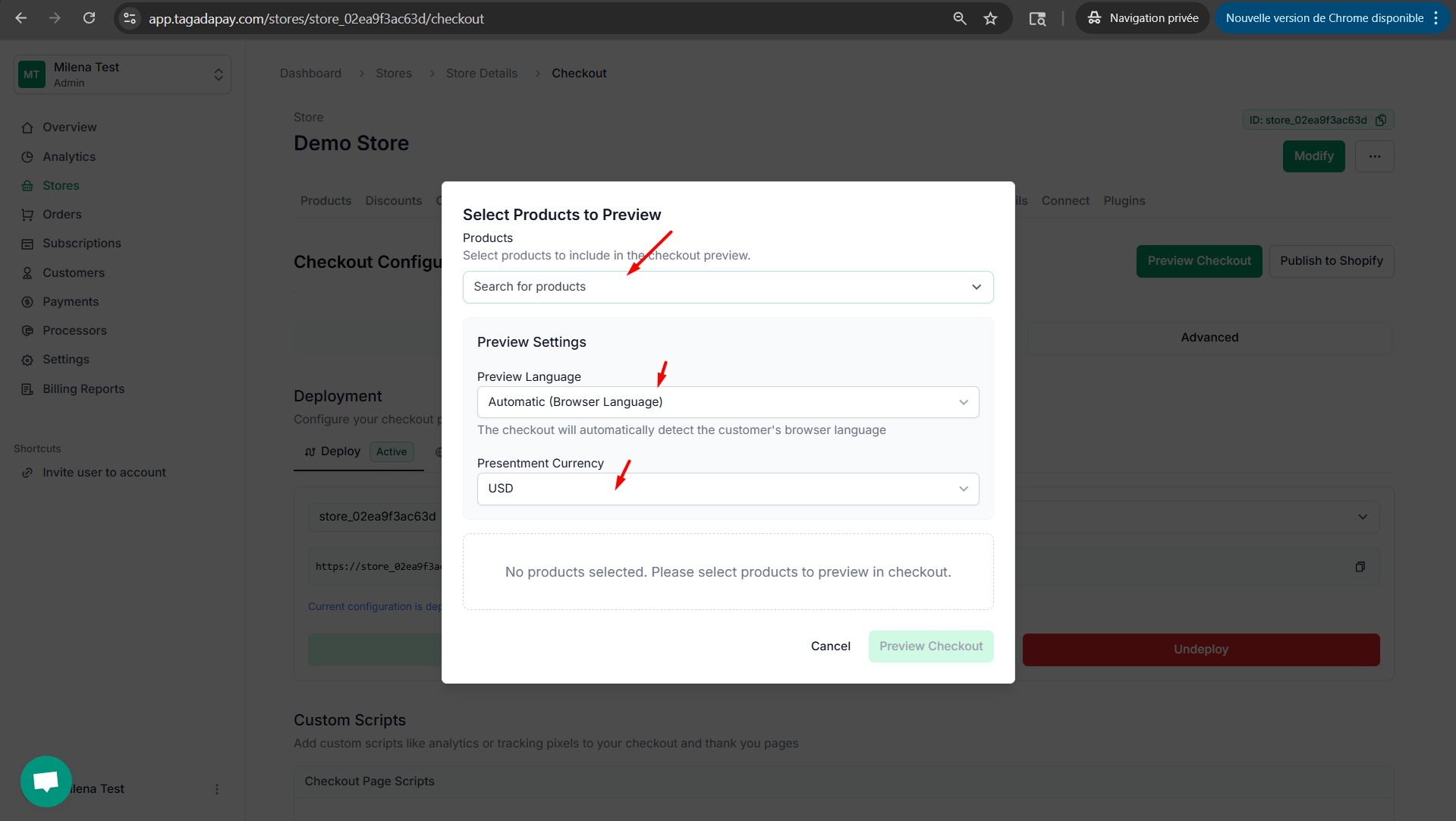Image resolution: width=1456 pixels, height=821 pixels.
Task: Click the MT account avatar
Action: tap(31, 74)
